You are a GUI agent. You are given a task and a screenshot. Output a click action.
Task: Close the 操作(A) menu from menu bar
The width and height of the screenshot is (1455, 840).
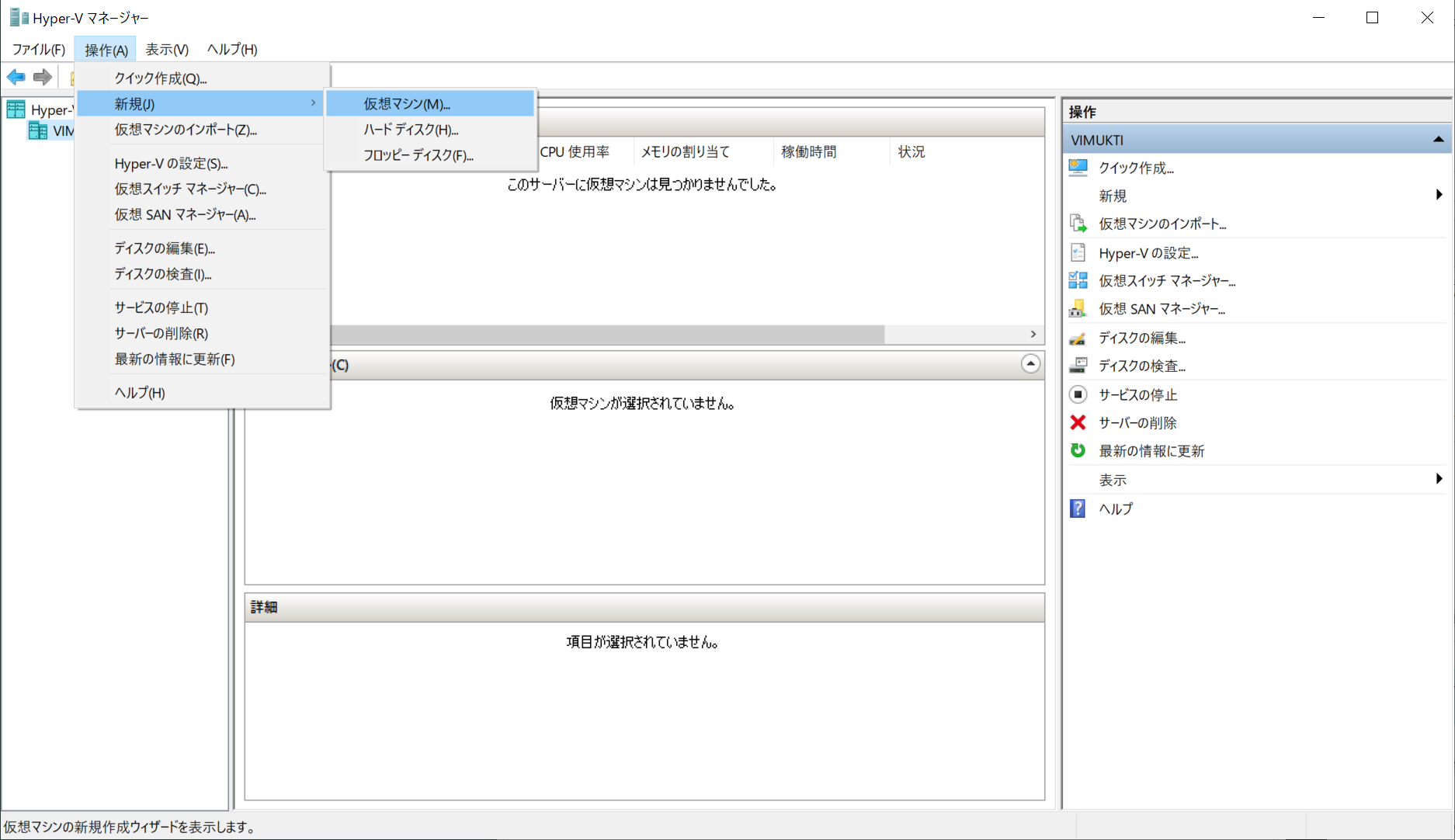click(x=106, y=49)
